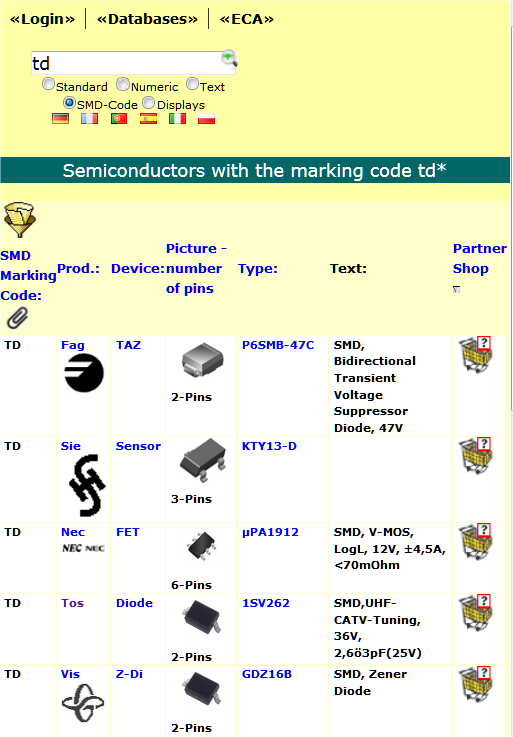This screenshot has width=513, height=737.
Task: Select the Displays radio button
Action: point(149,102)
